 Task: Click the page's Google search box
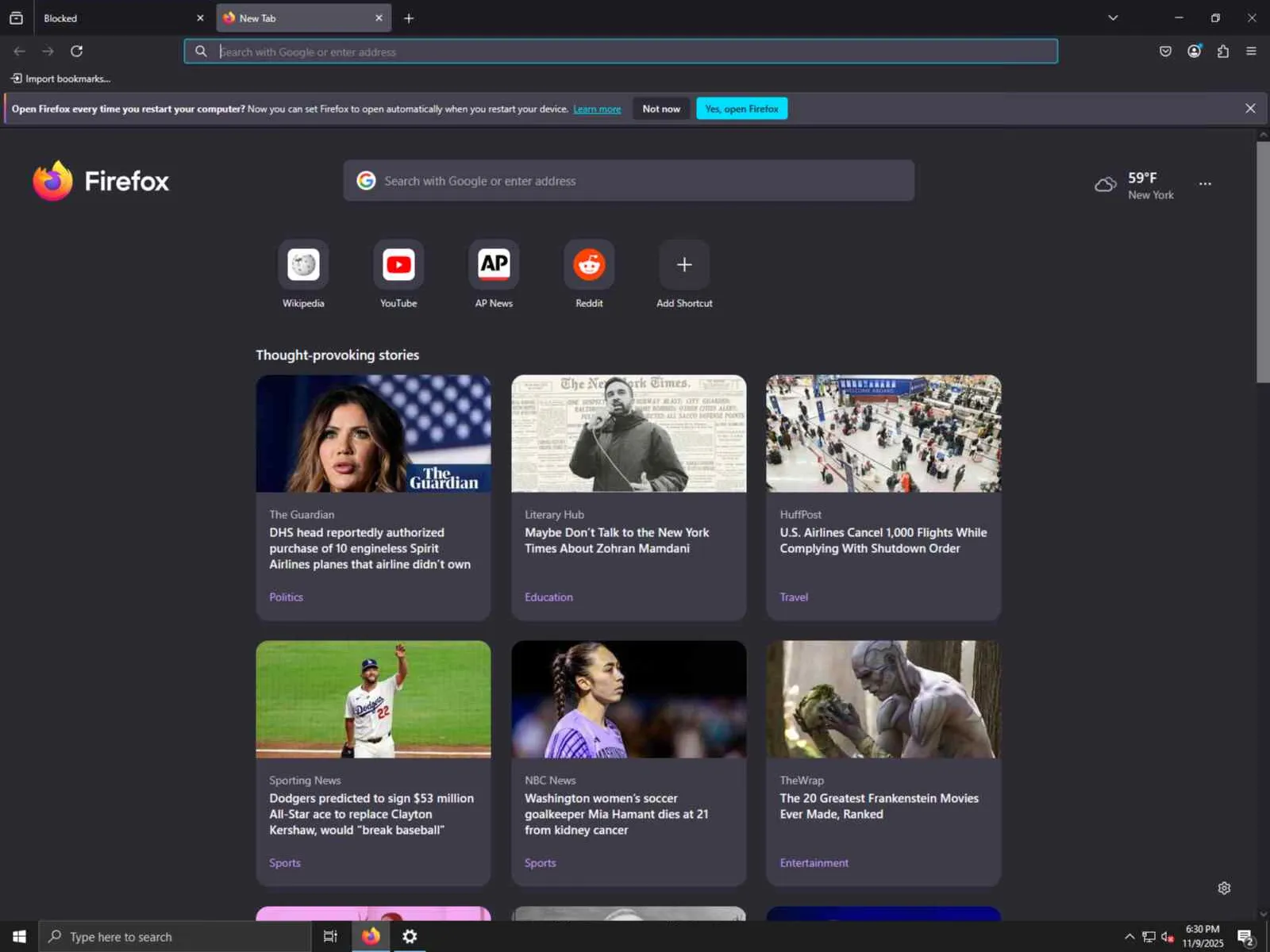(629, 181)
